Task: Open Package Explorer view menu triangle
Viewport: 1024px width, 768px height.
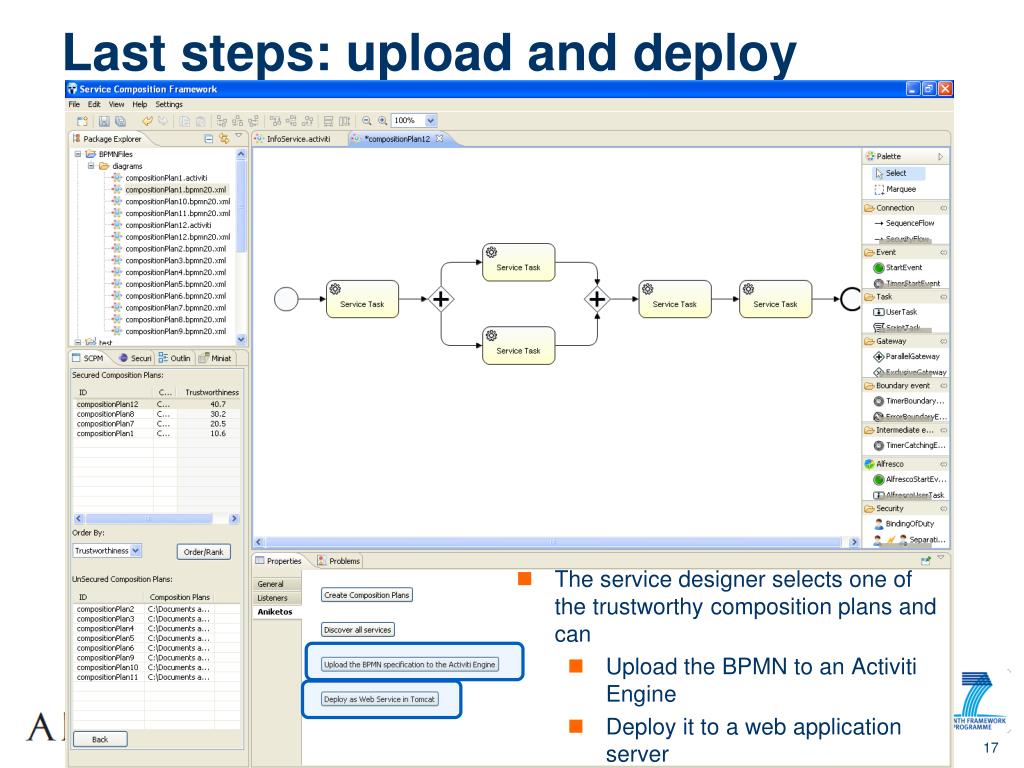Action: 239,135
